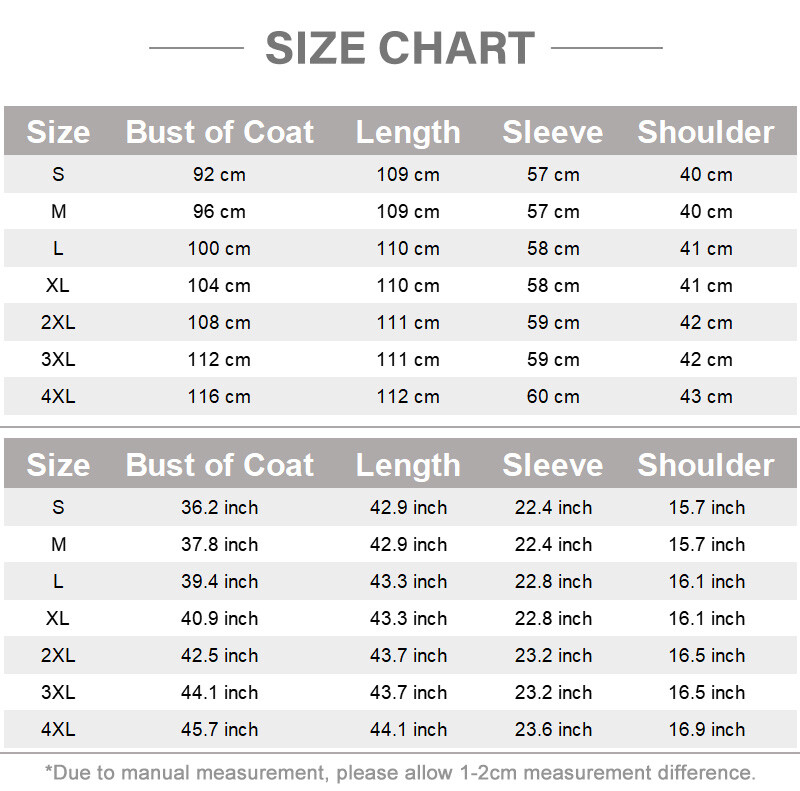Click the 40.9 inch bust value
This screenshot has height=791, width=800.
click(219, 619)
